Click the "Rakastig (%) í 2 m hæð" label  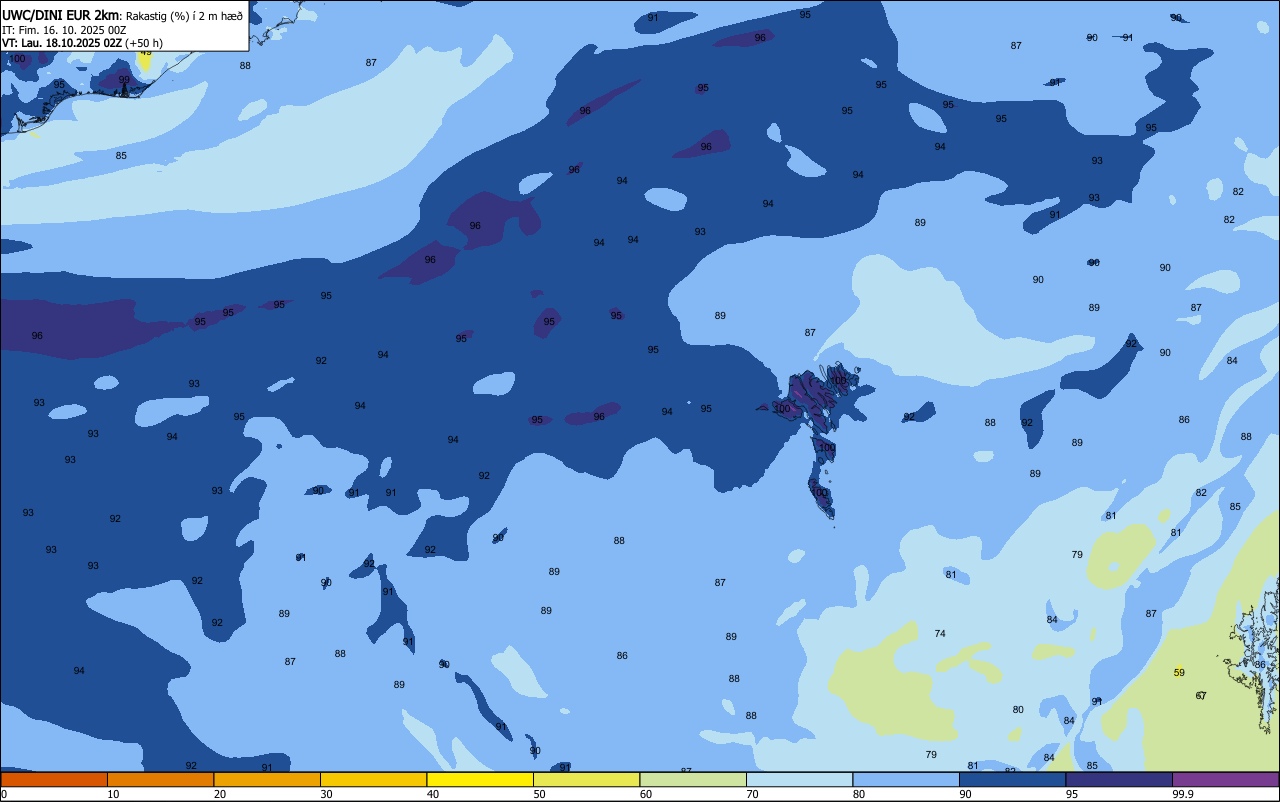pyautogui.click(x=184, y=15)
